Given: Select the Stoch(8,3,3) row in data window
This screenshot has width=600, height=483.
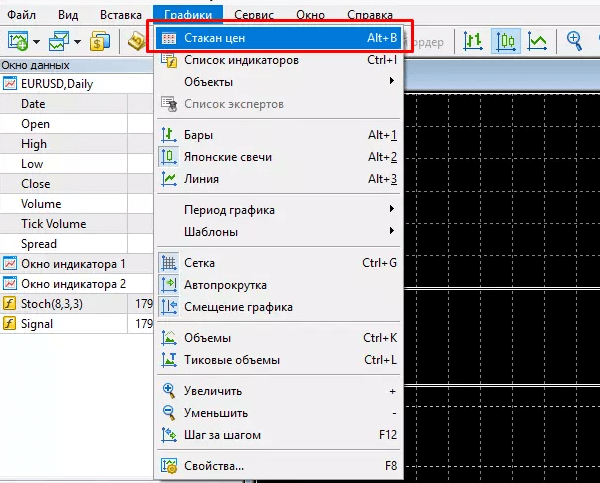Looking at the screenshot, I should click(60, 304).
